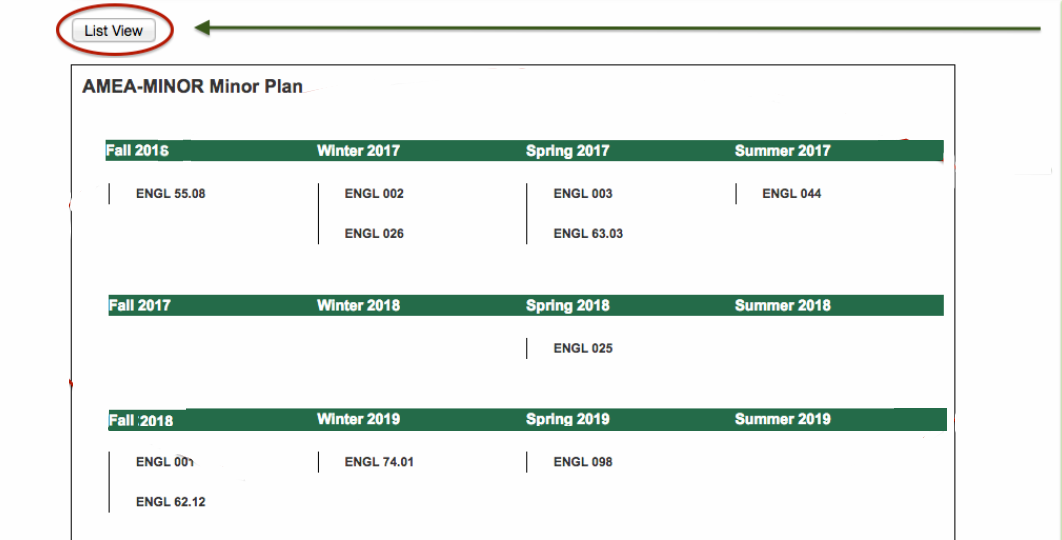Click the Spring 2017 term header
1062x540 pixels.
click(567, 151)
